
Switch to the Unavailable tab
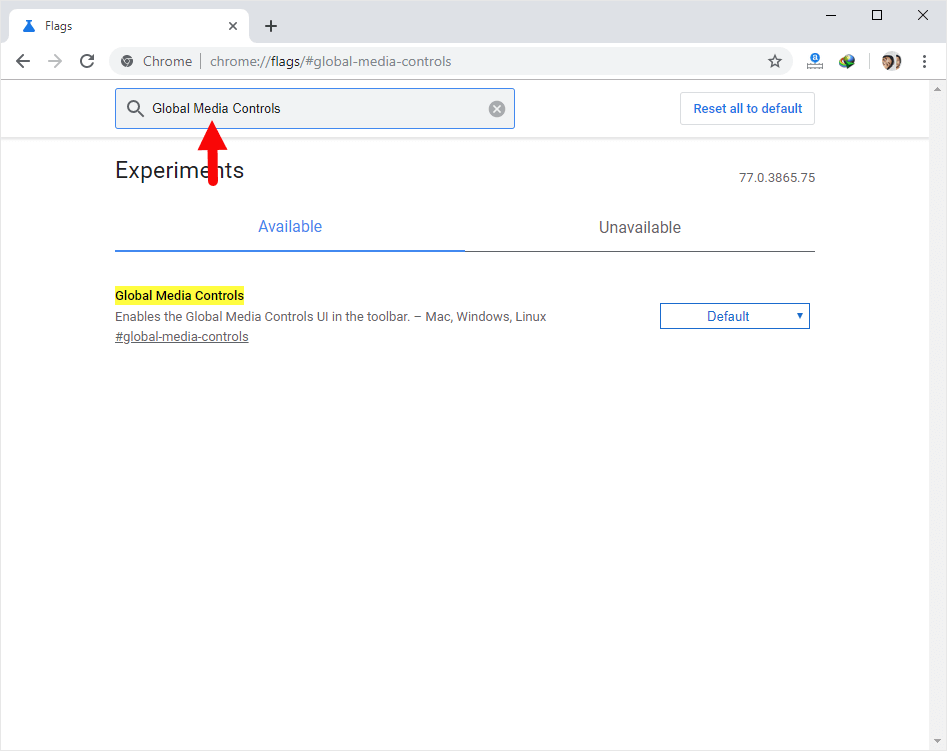(640, 227)
